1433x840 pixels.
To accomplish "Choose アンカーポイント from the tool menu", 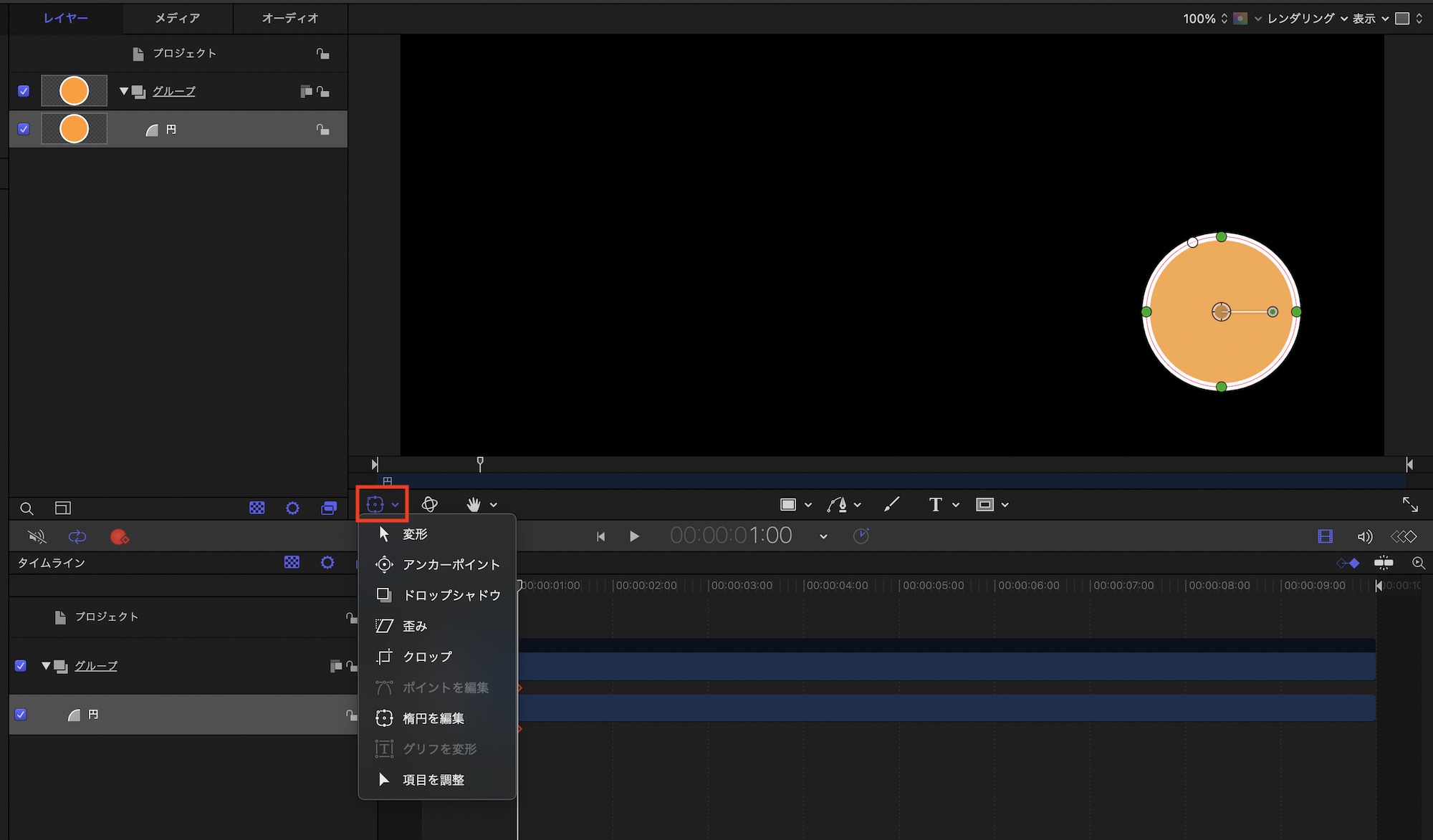I will point(450,564).
